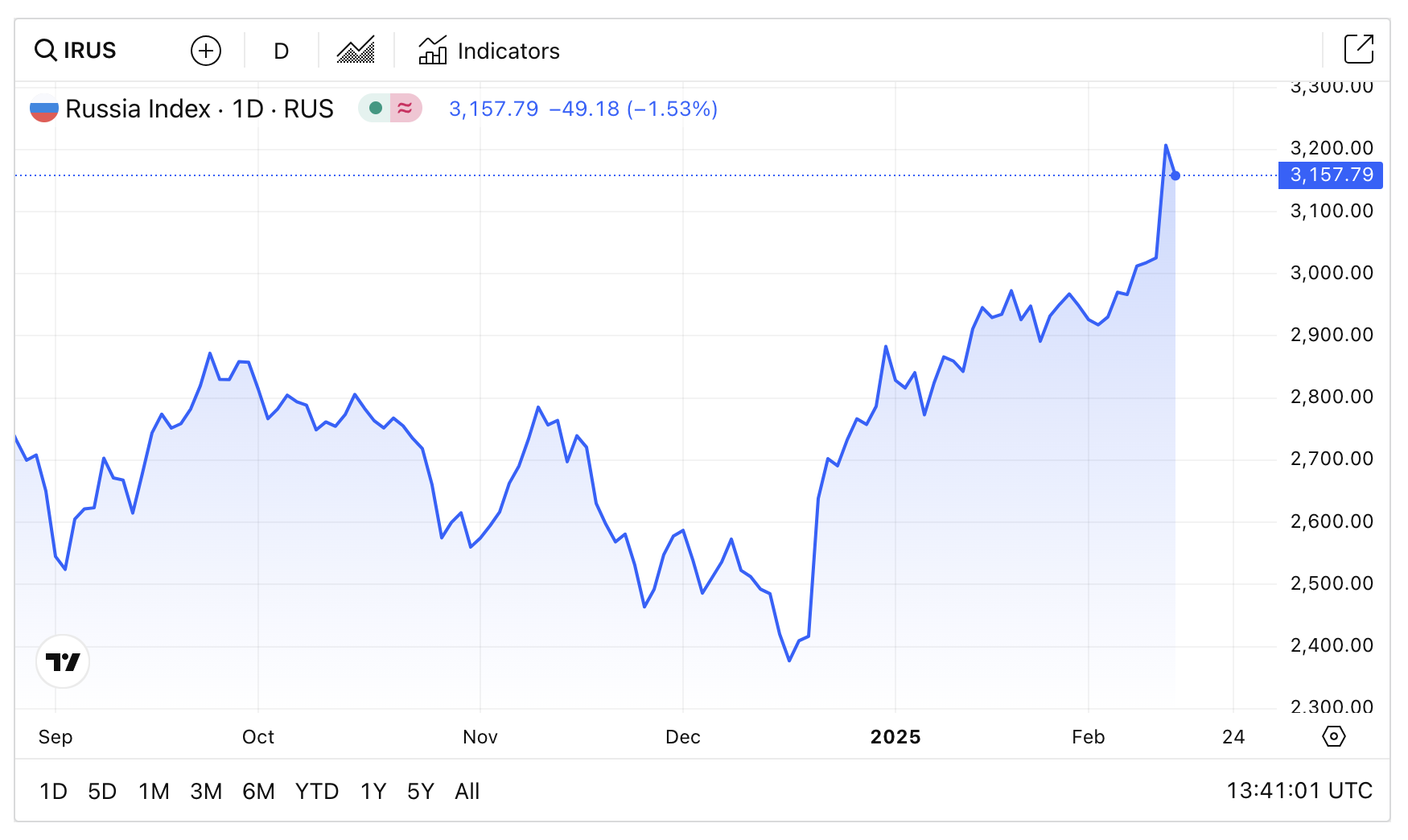Click the 2025 label on the time axis
The height and width of the screenshot is (840, 1408).
[x=895, y=737]
